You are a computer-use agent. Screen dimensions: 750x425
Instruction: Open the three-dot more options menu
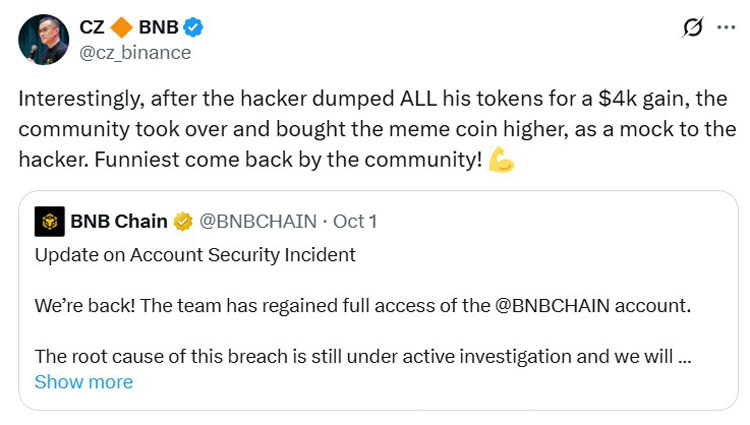coord(727,28)
